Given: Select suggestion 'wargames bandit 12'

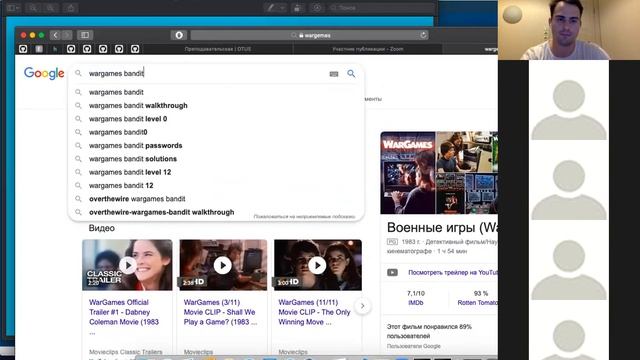Looking at the screenshot, I should click(x=216, y=185).
